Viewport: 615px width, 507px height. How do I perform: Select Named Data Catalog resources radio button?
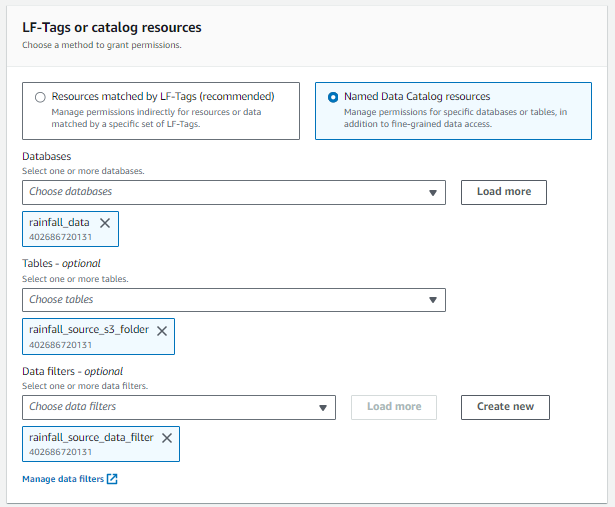click(332, 97)
